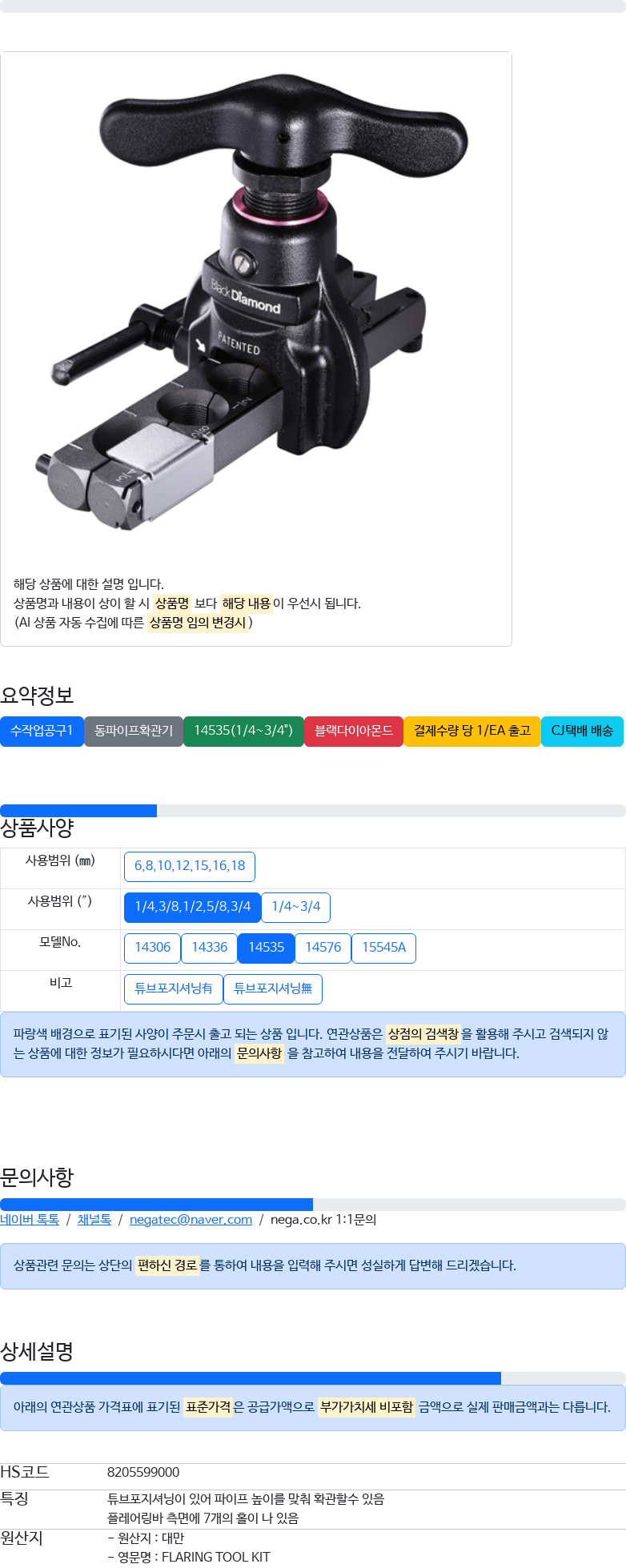Viewport: 626px width, 1568px height.
Task: Choose model number 15545A
Action: 384,948
